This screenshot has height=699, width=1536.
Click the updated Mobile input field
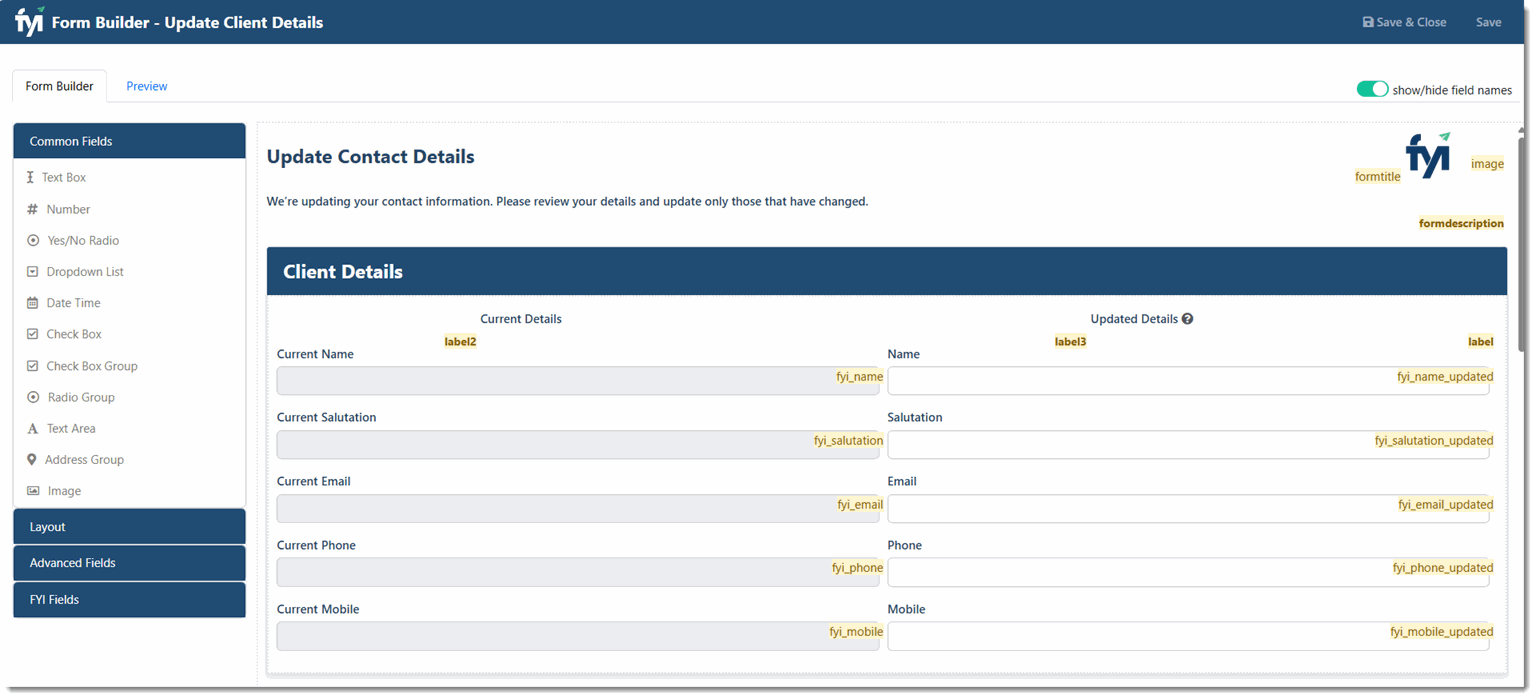[x=1188, y=636]
